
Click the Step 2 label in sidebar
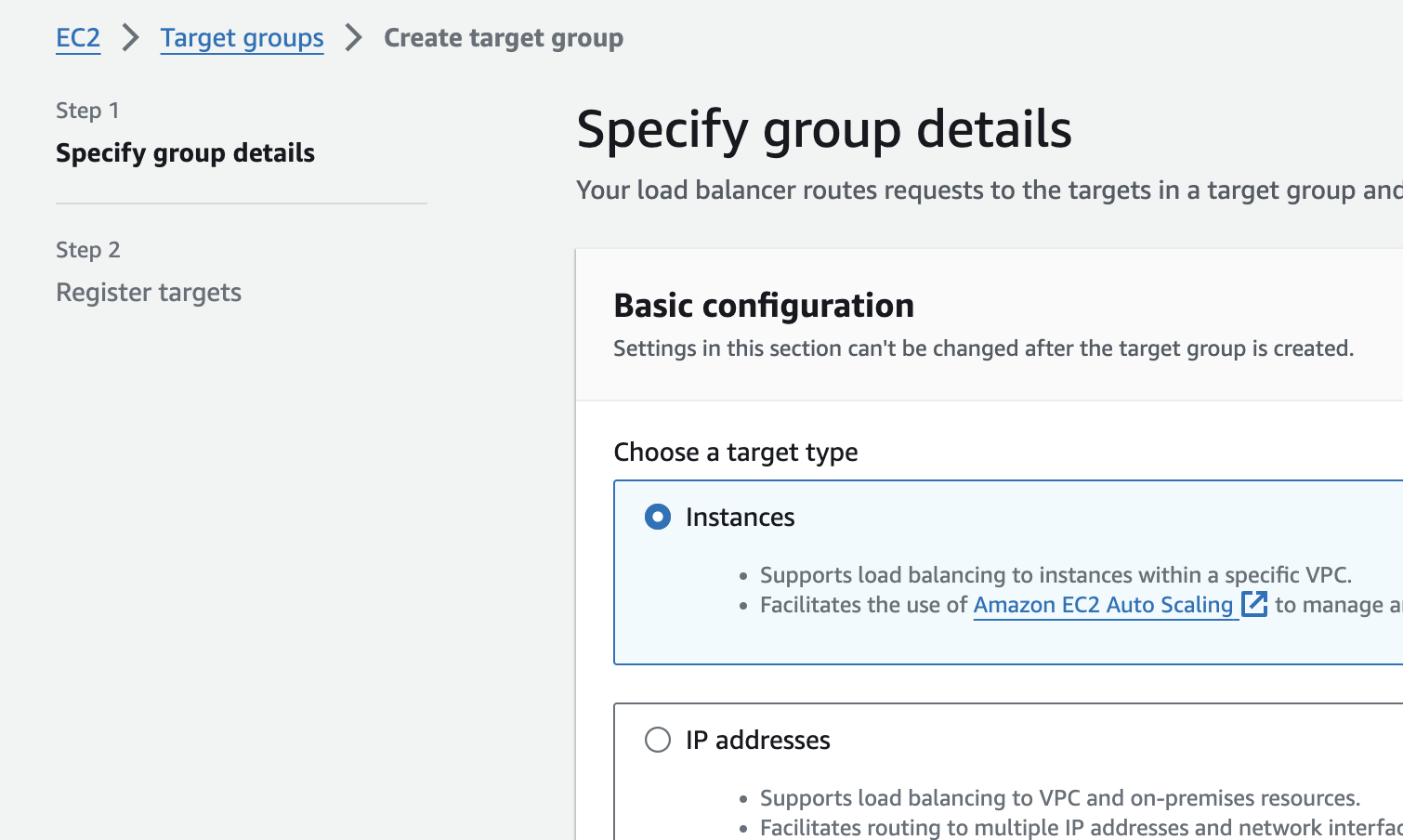tap(88, 250)
